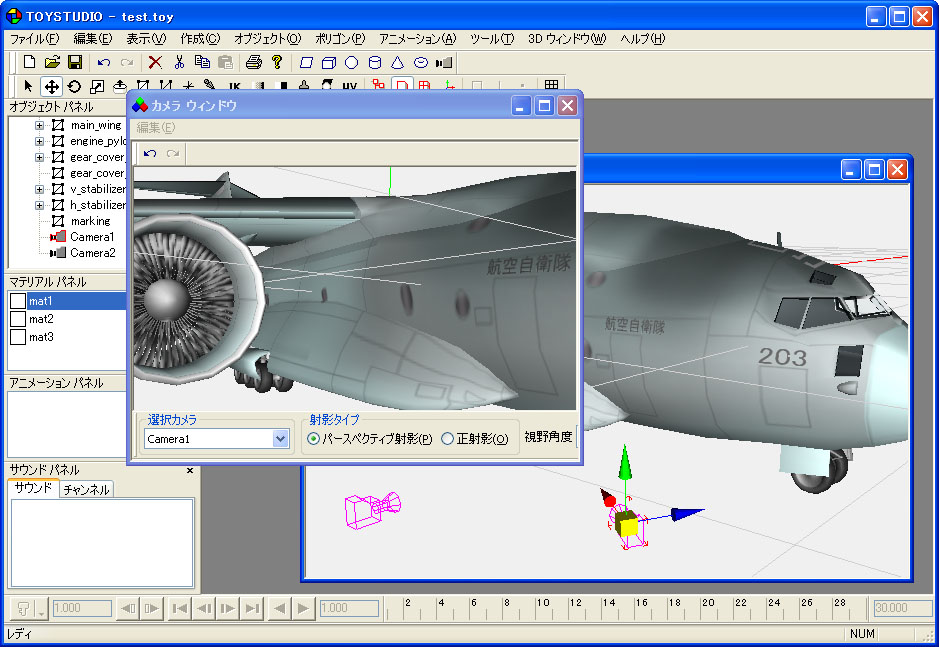Open the 表示(V) menu
This screenshot has height=647, width=939.
click(146, 39)
